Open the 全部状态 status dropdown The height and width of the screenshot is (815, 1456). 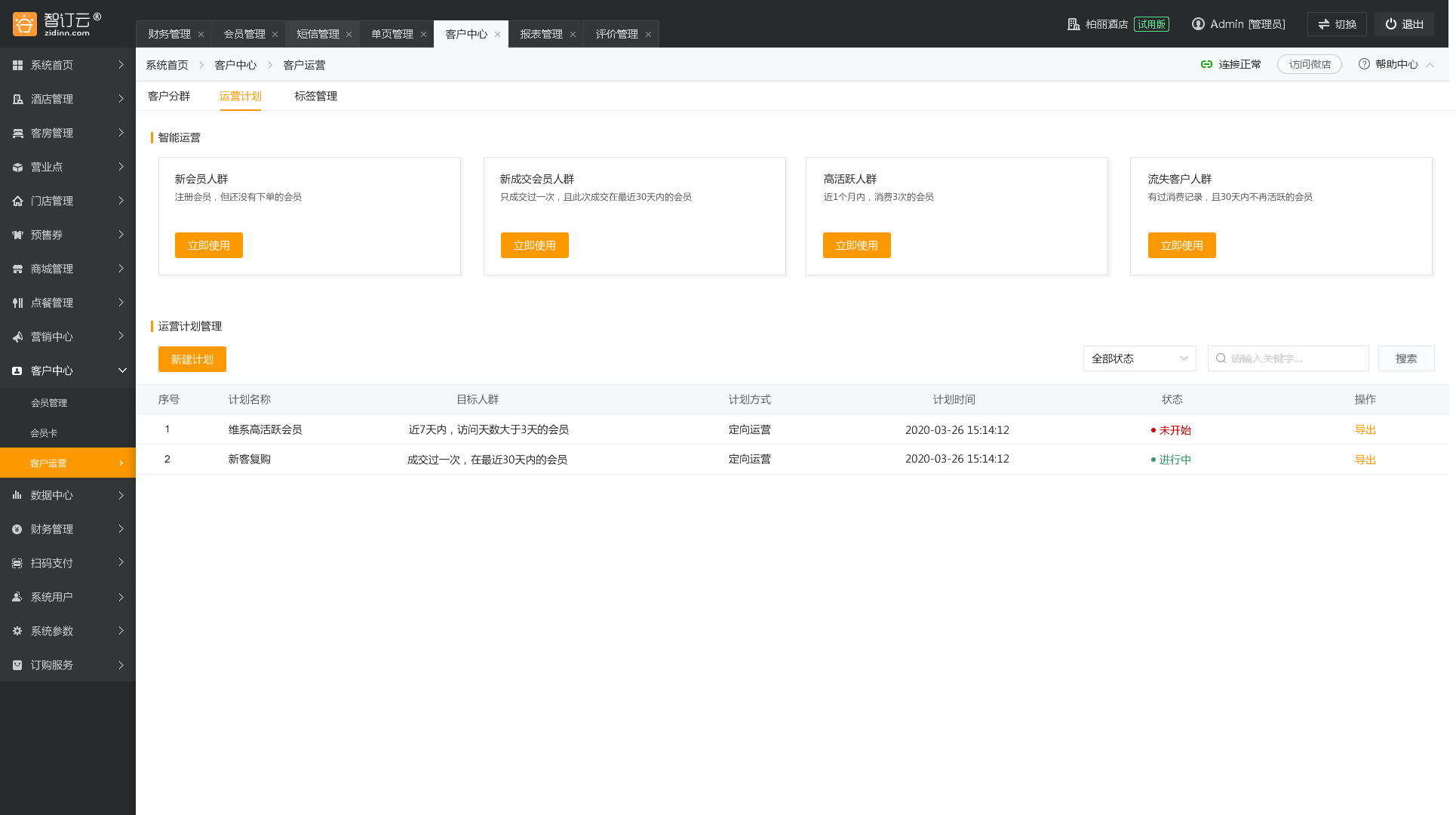point(1139,358)
